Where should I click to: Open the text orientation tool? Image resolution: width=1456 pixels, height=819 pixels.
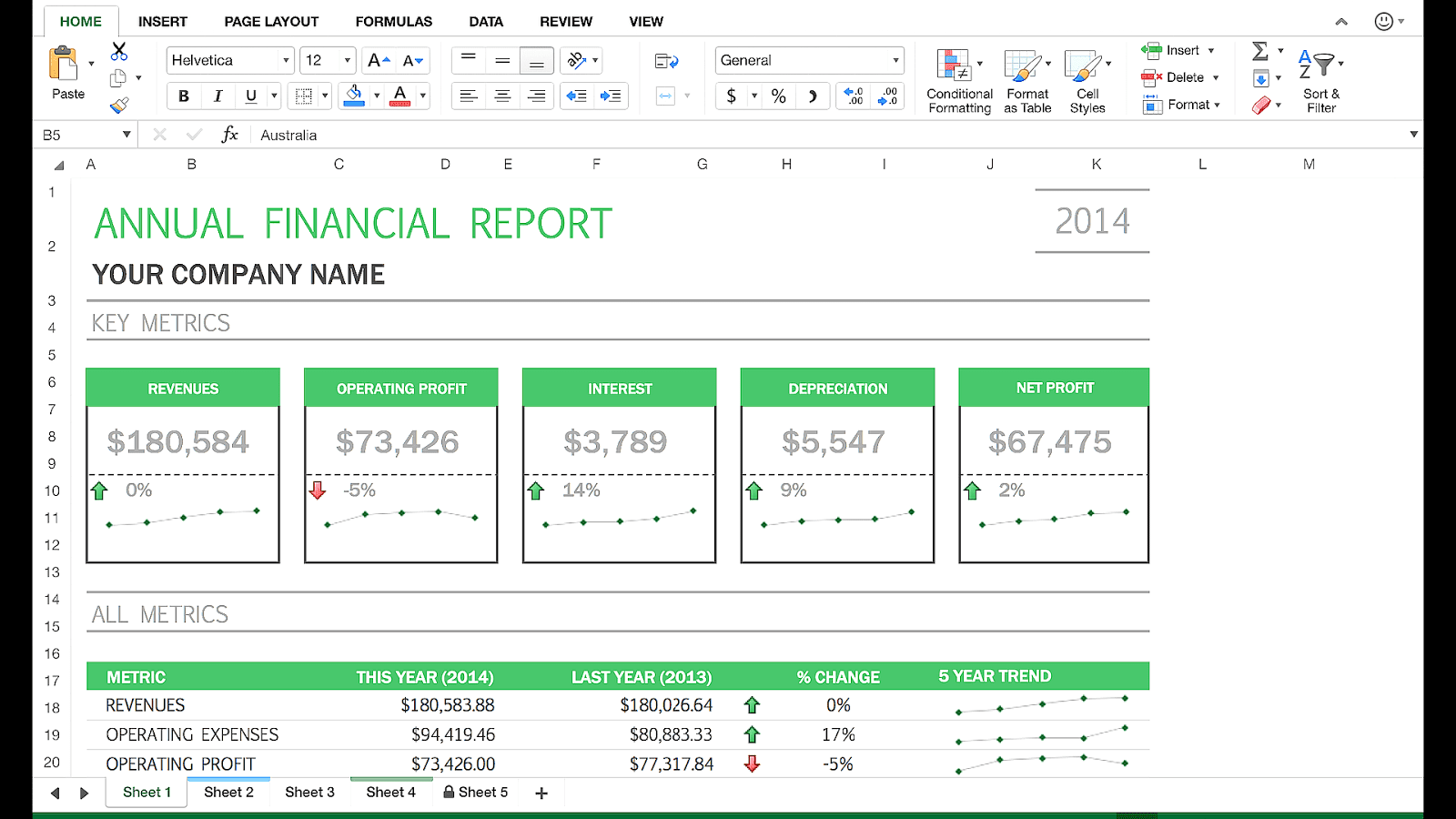click(x=576, y=60)
